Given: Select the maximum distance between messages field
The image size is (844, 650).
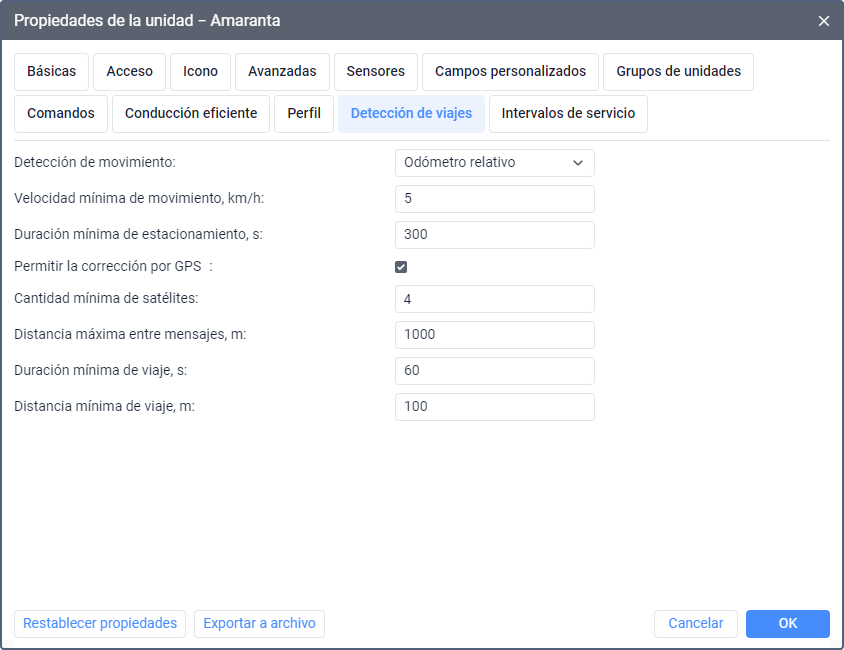Looking at the screenshot, I should click(495, 335).
